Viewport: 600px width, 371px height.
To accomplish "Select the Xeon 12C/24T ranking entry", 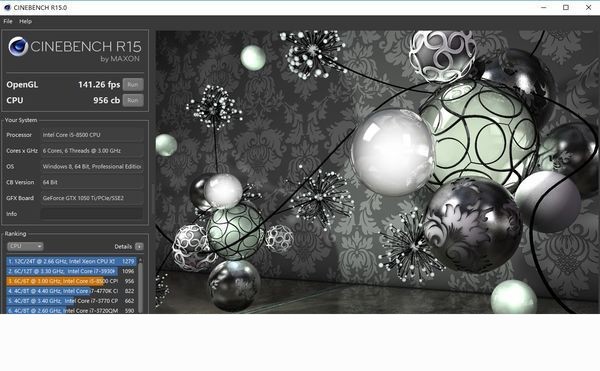I will pos(71,261).
